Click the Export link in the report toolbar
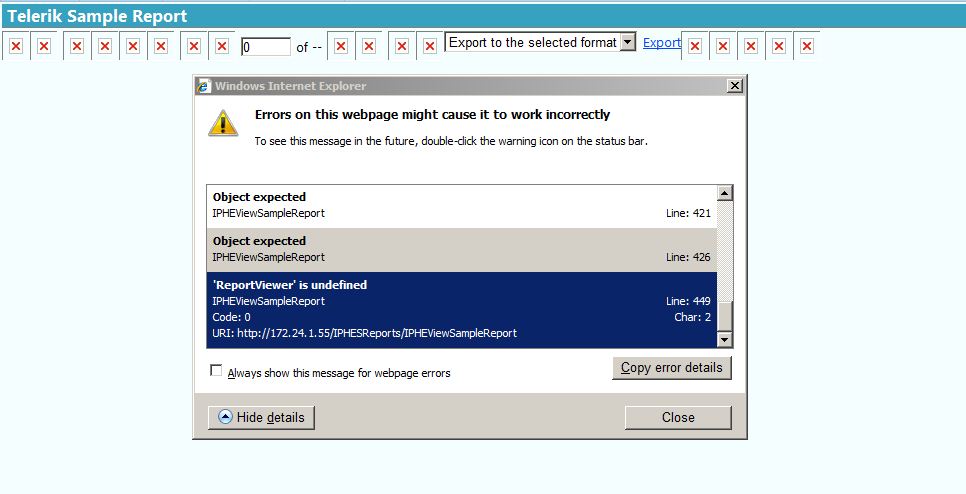This screenshot has width=966, height=494. click(x=662, y=43)
